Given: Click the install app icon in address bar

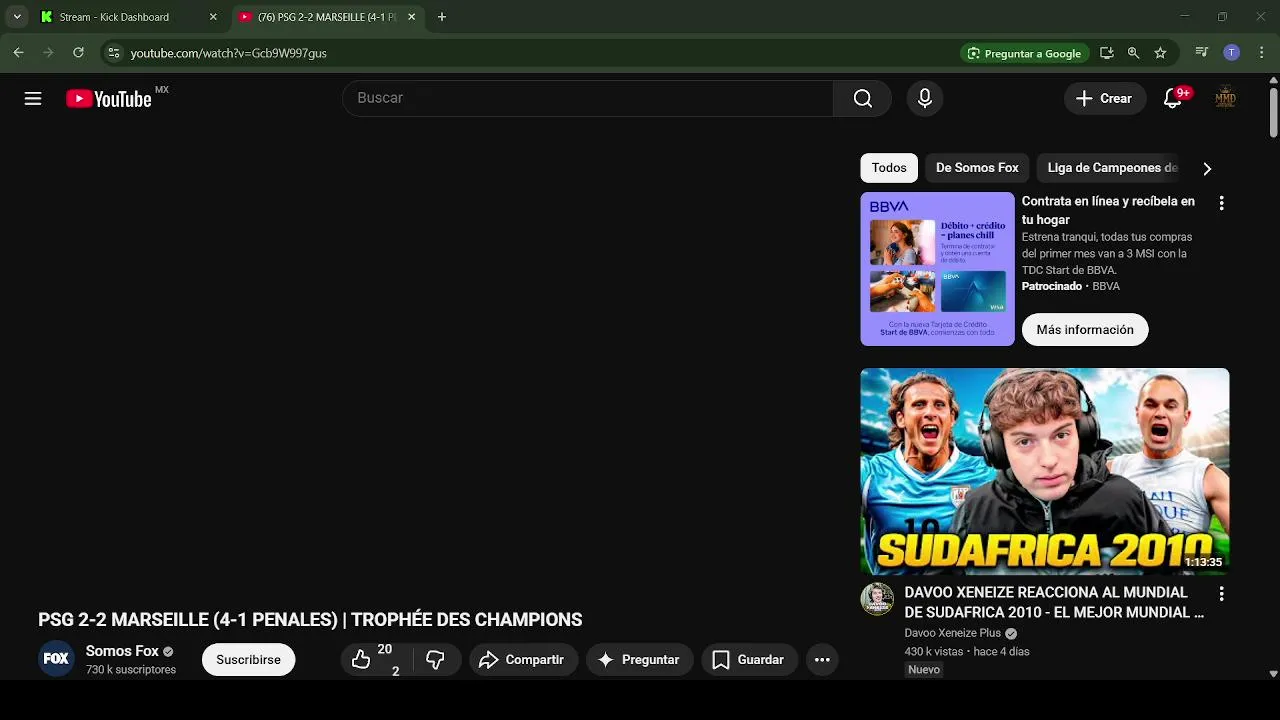Looking at the screenshot, I should [x=1107, y=53].
